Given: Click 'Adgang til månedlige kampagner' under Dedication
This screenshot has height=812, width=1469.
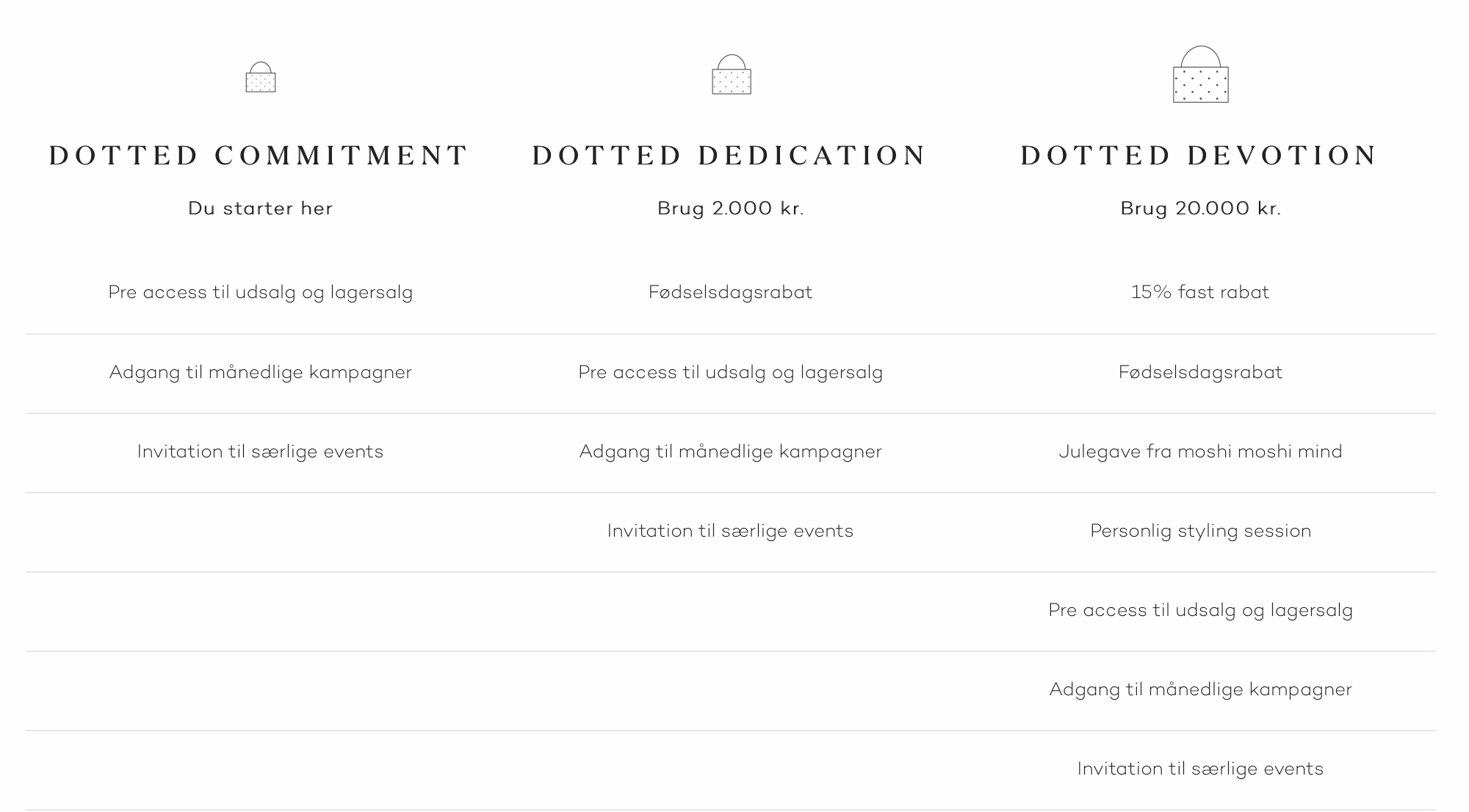Looking at the screenshot, I should tap(730, 452).
